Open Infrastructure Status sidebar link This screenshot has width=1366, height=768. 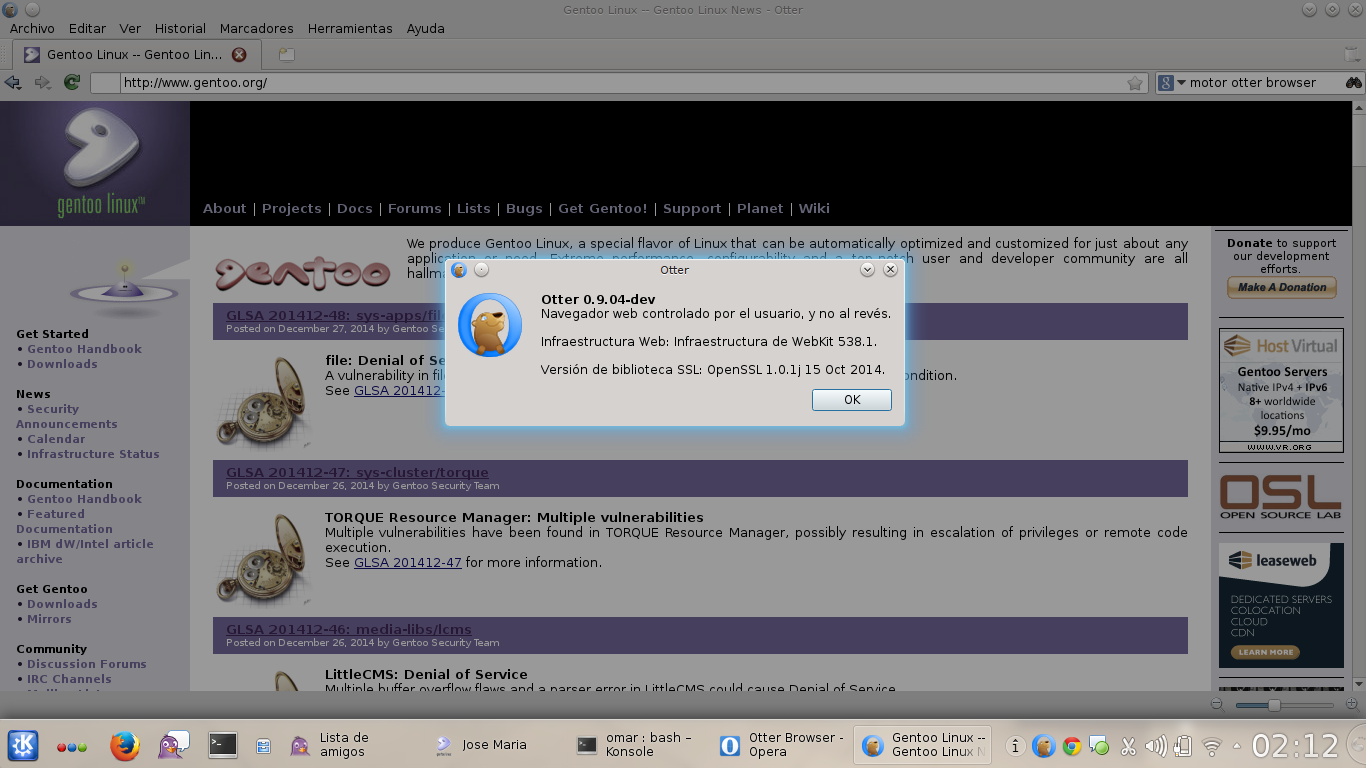pyautogui.click(x=93, y=454)
